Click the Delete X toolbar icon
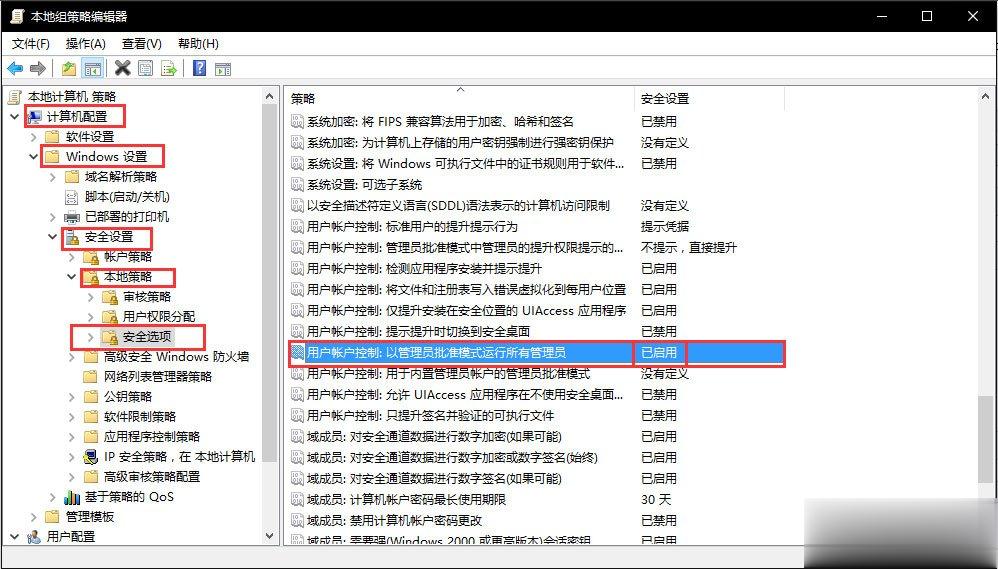The width and height of the screenshot is (998, 569). click(122, 68)
